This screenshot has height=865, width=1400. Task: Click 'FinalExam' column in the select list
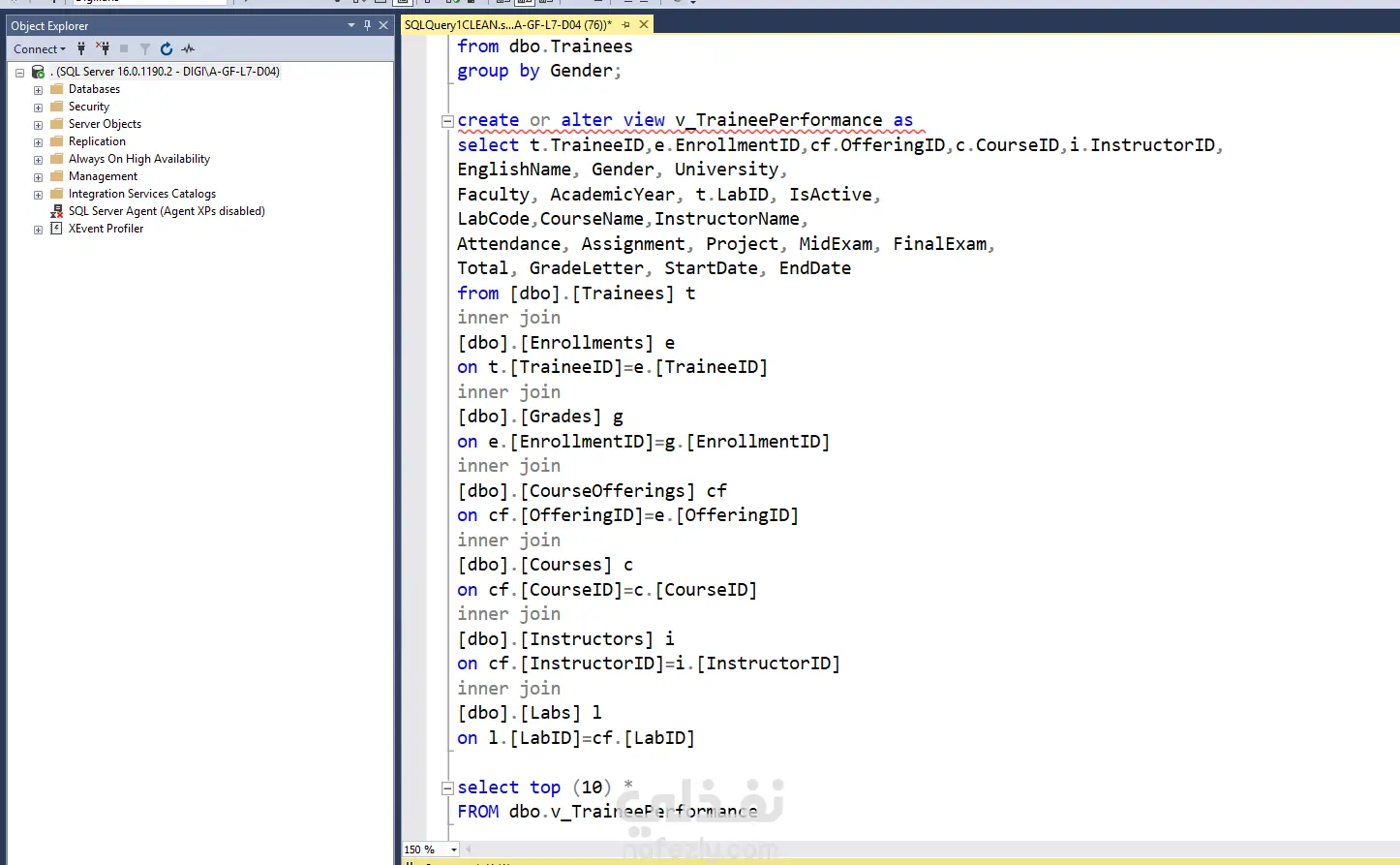pyautogui.click(x=939, y=244)
